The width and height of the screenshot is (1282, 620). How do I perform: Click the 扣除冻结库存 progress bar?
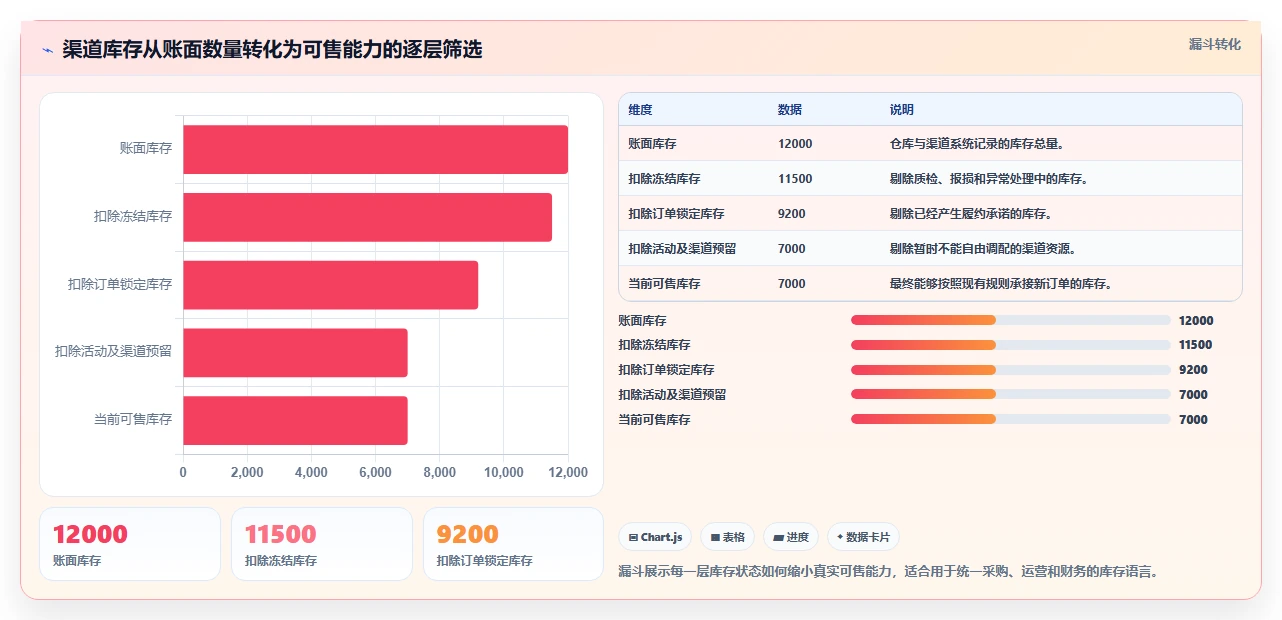click(x=1010, y=345)
